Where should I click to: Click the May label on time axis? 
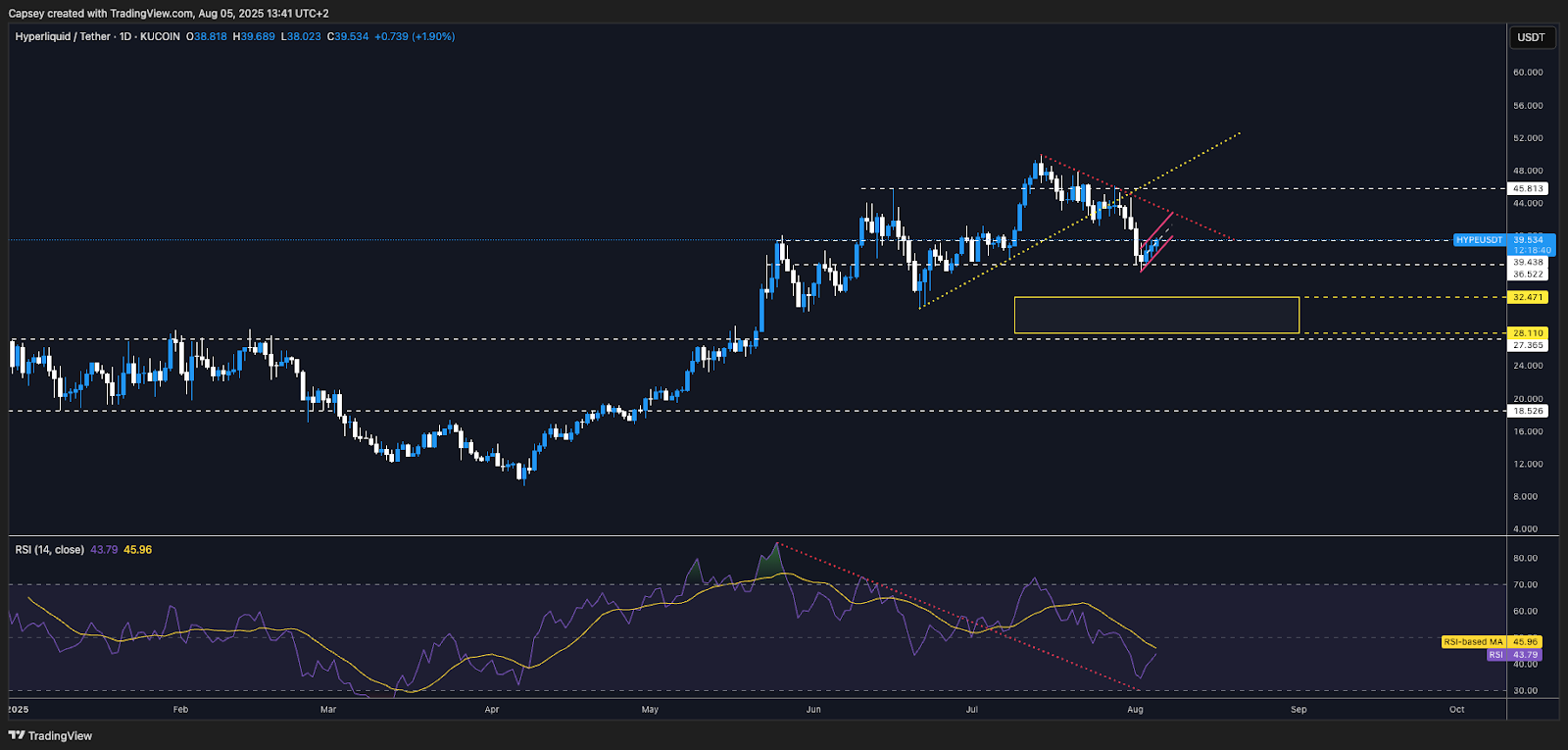650,709
